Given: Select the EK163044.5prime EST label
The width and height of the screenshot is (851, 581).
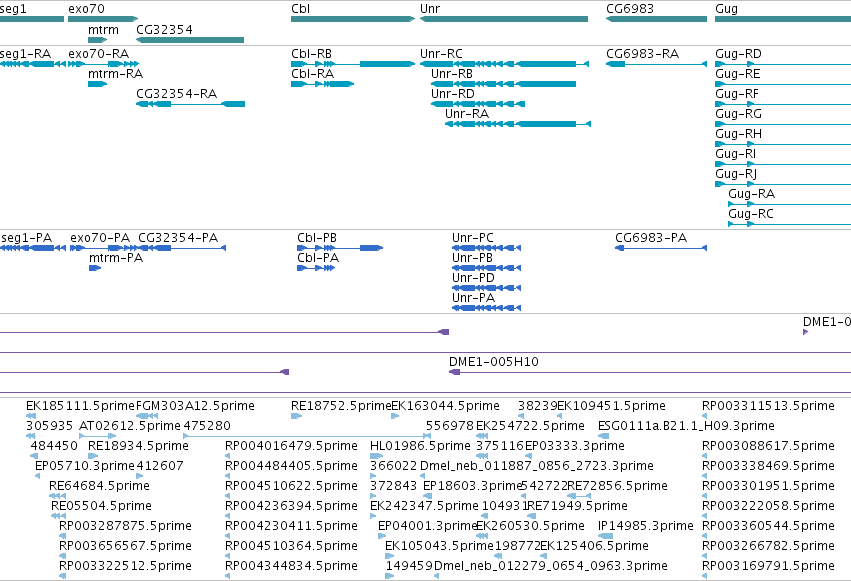Looking at the screenshot, I should point(445,406).
